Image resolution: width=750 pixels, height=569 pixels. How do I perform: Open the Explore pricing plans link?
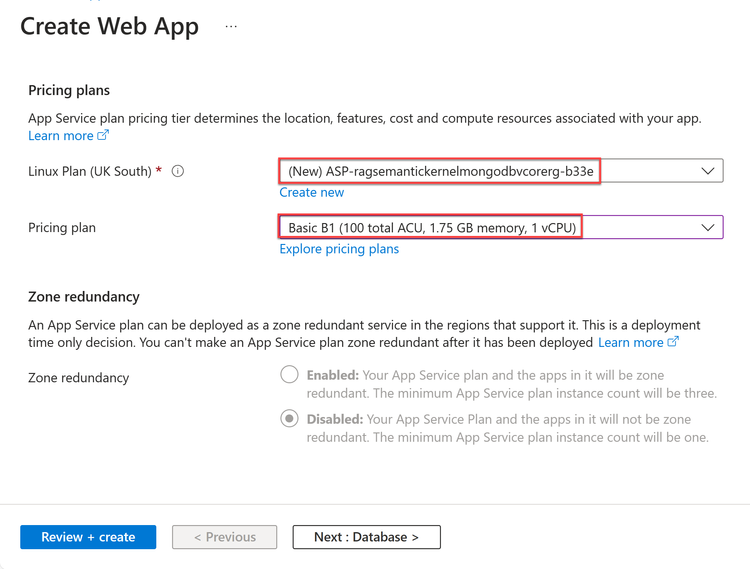[x=339, y=249]
